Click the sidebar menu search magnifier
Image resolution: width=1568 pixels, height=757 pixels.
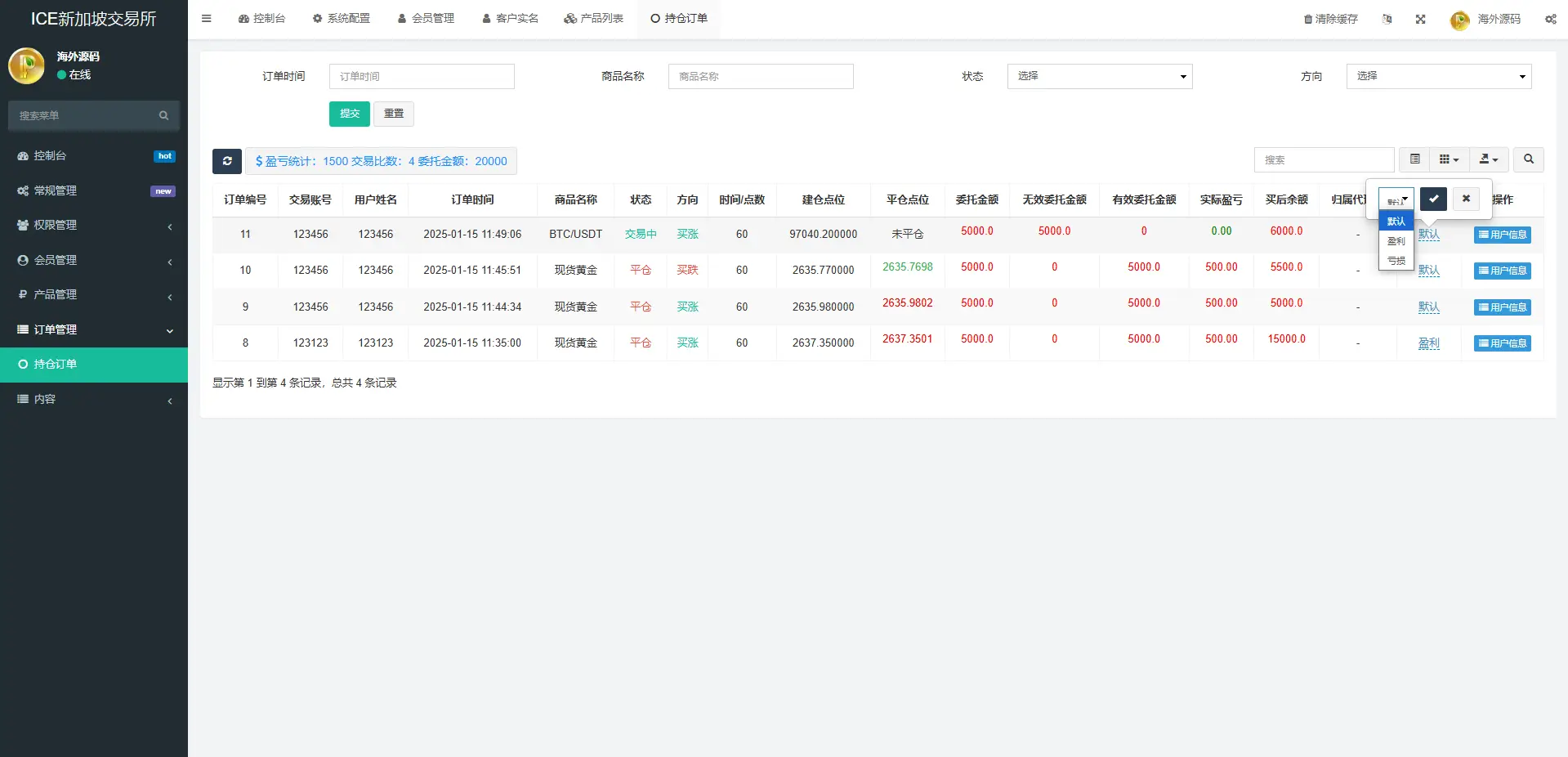coord(163,115)
